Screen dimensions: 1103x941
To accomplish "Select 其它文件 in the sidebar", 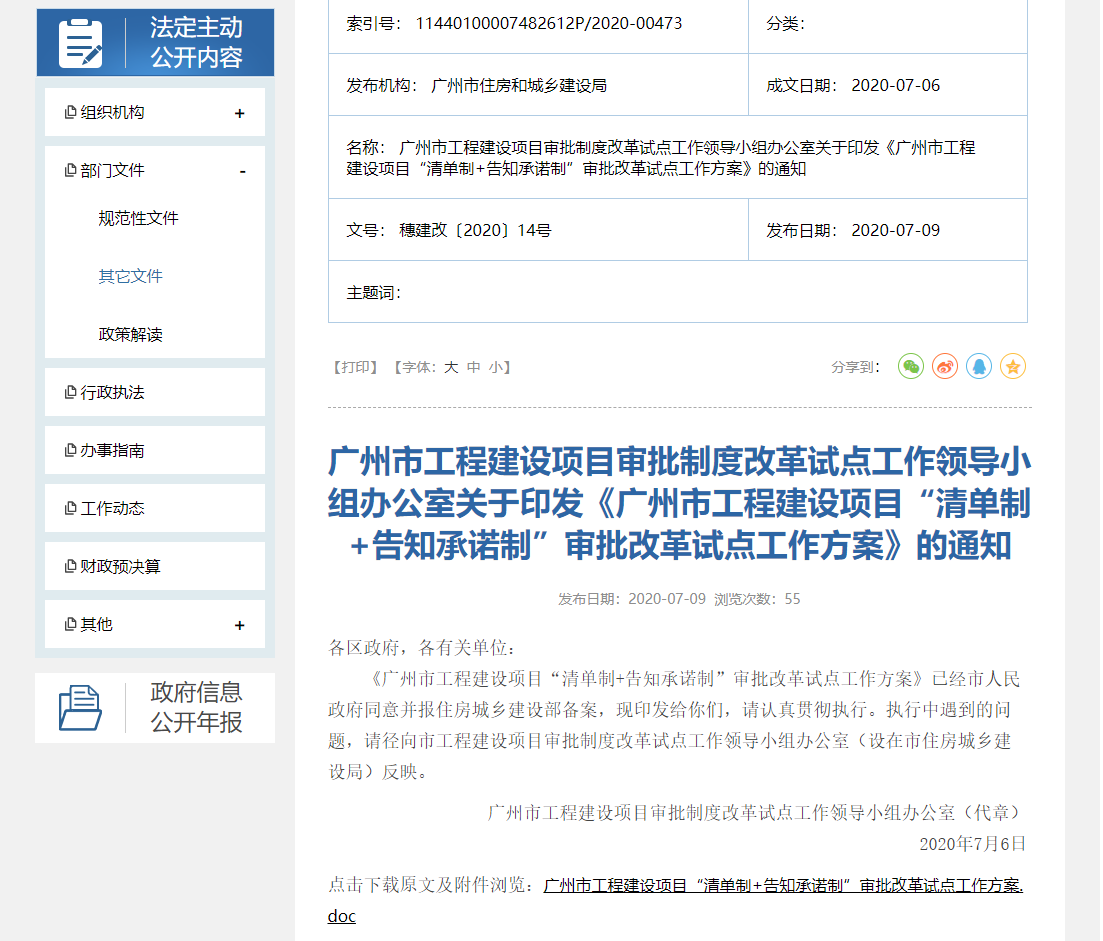I will (x=130, y=276).
